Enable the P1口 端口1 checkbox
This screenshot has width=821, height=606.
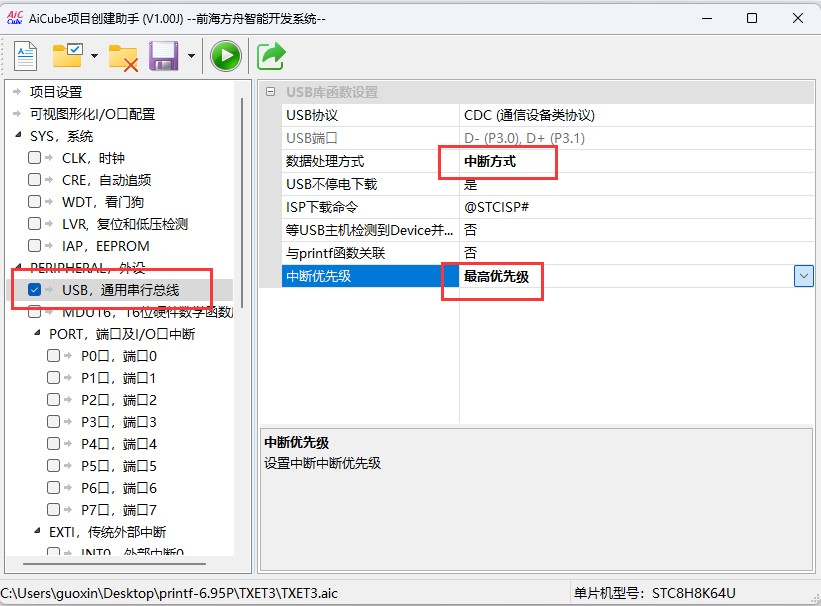(x=53, y=378)
